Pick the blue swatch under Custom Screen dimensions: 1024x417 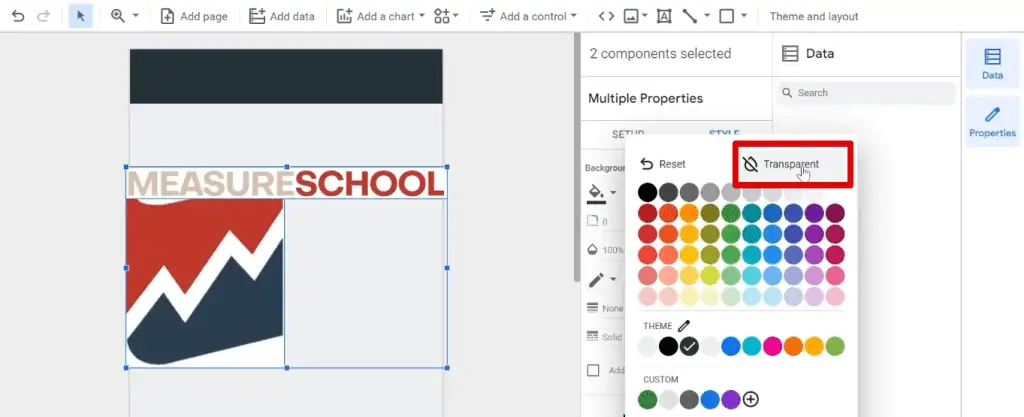pyautogui.click(x=710, y=399)
